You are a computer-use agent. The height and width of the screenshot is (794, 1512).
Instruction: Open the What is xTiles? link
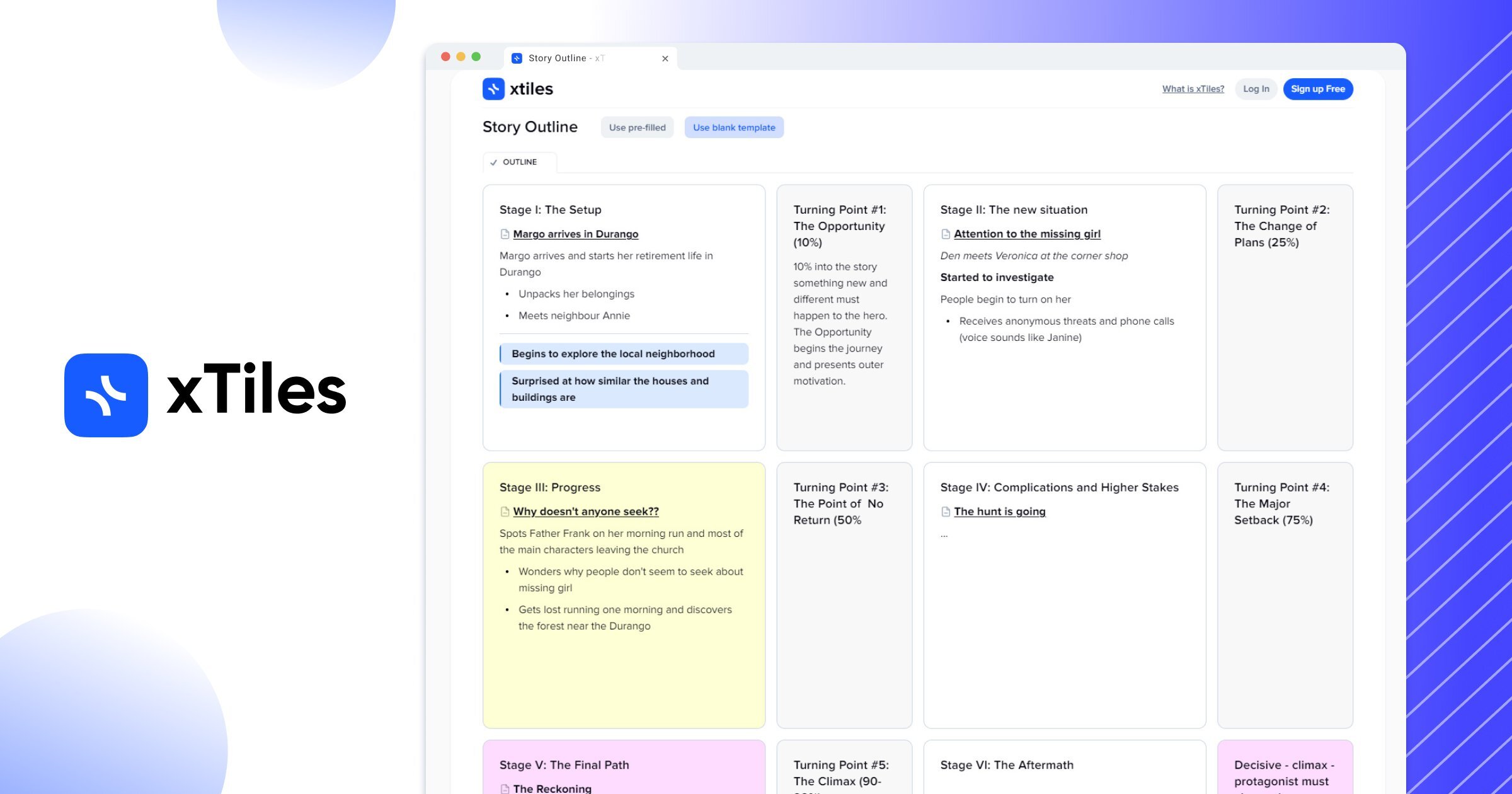[1193, 89]
